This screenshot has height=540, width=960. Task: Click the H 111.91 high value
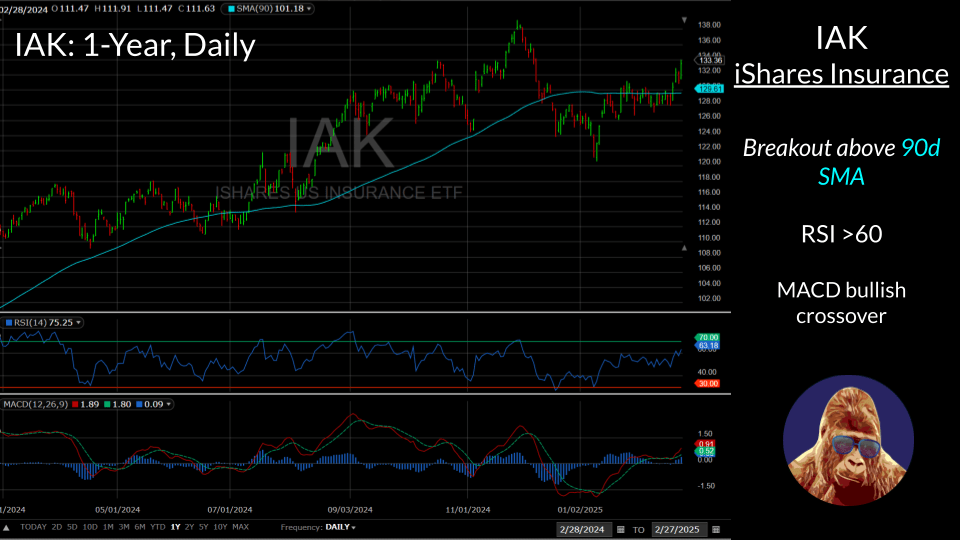pyautogui.click(x=113, y=9)
